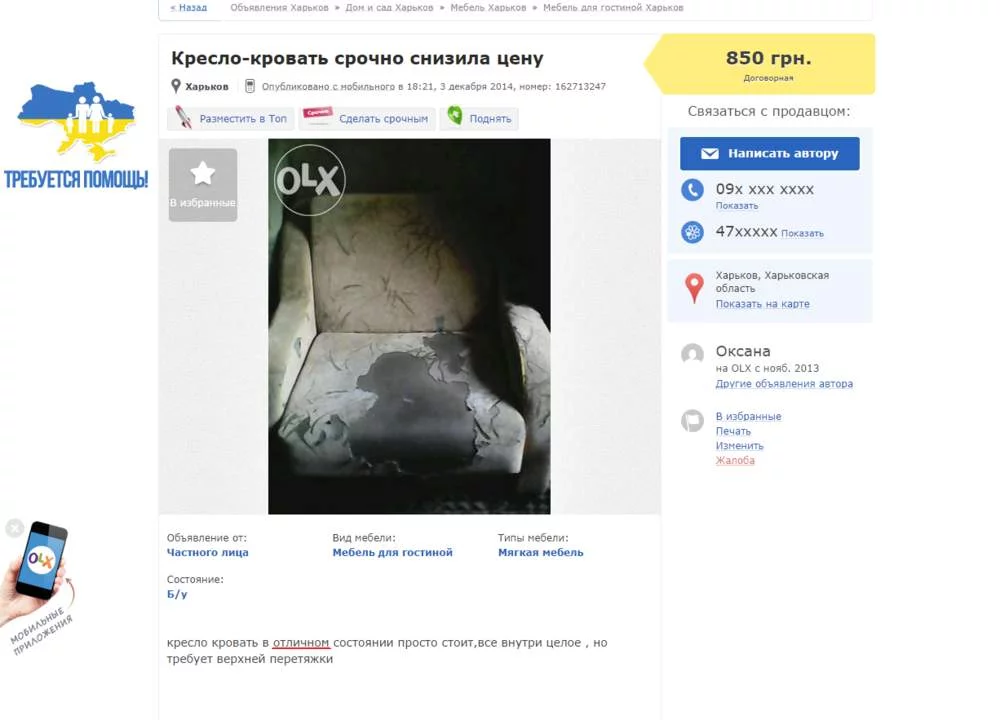Click the OLX mobile app phone image
Screen dimensions: 1000x720
pyautogui.click(x=42, y=561)
